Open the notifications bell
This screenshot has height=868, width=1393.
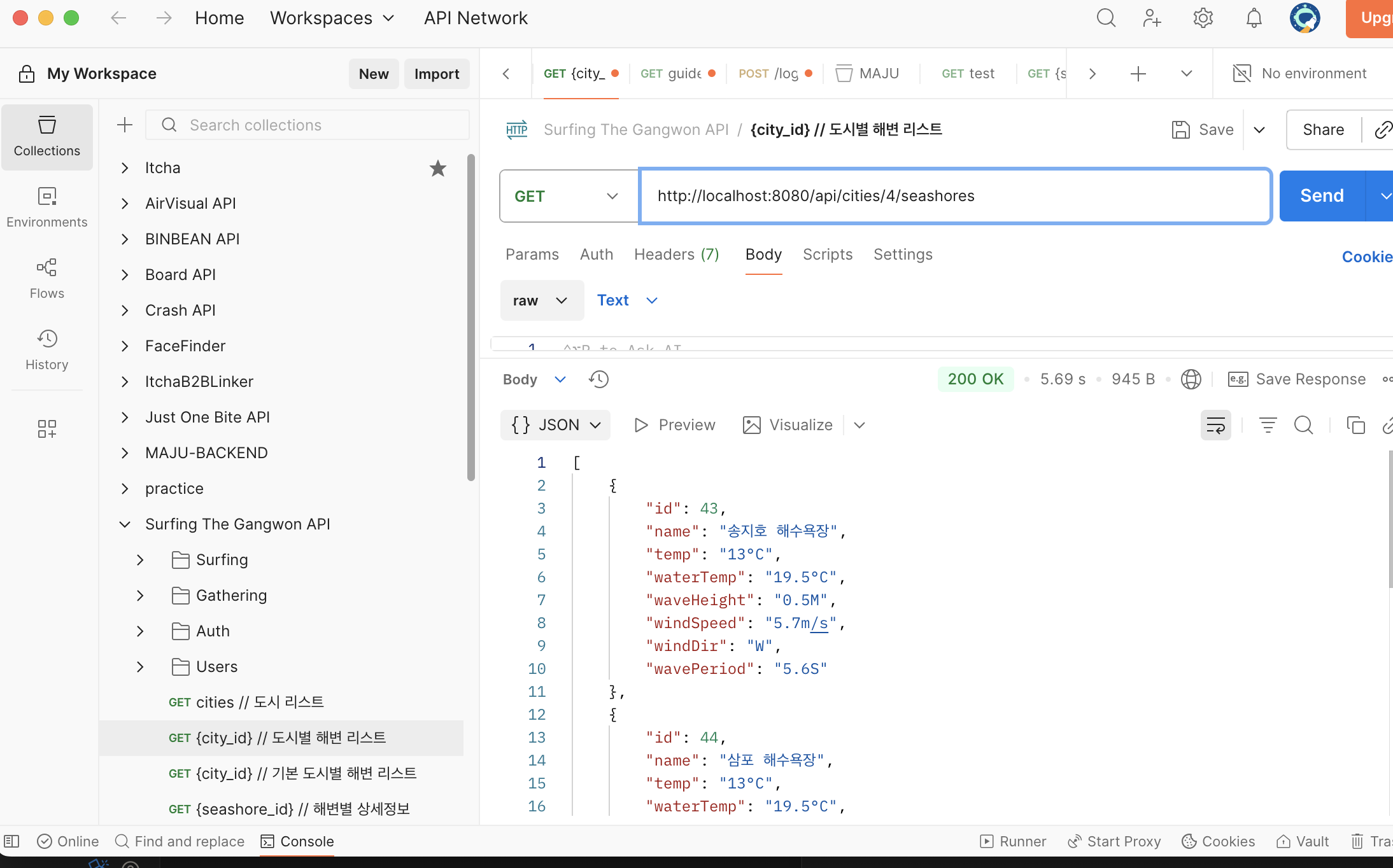tap(1254, 18)
